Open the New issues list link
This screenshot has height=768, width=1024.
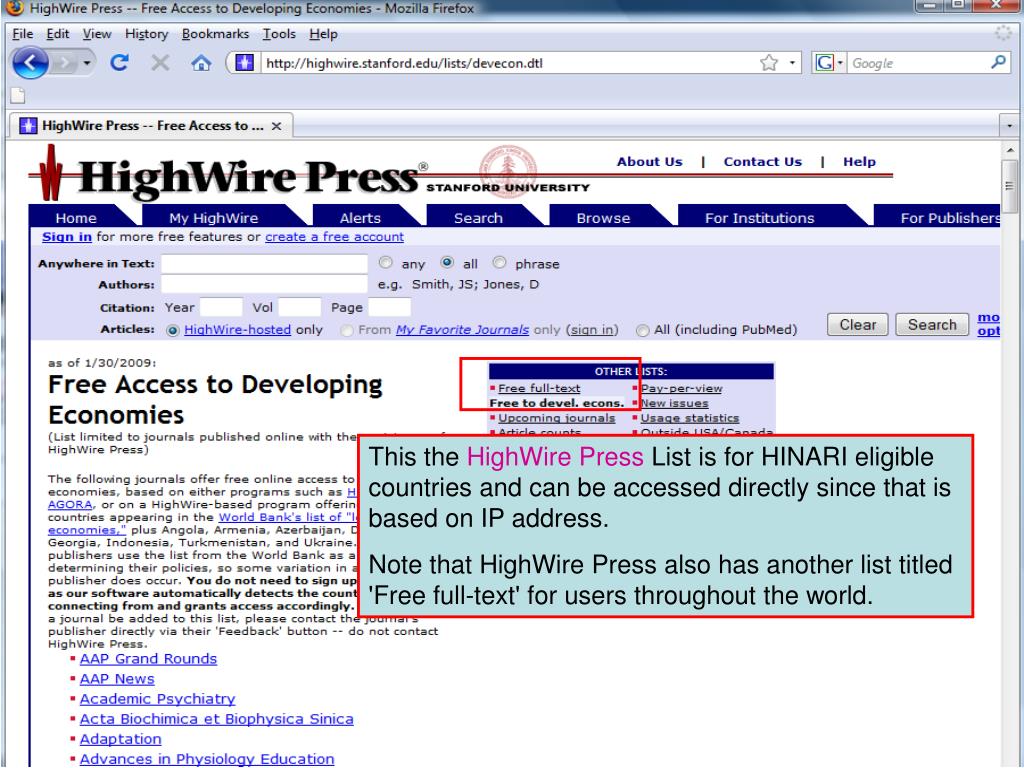pos(674,404)
